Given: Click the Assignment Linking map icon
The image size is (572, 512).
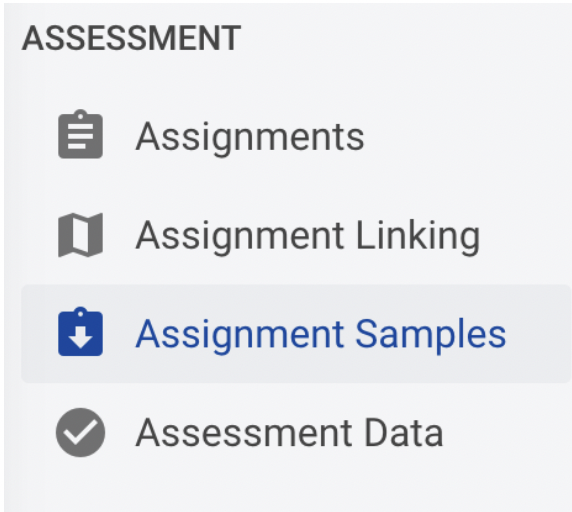Looking at the screenshot, I should (x=80, y=235).
